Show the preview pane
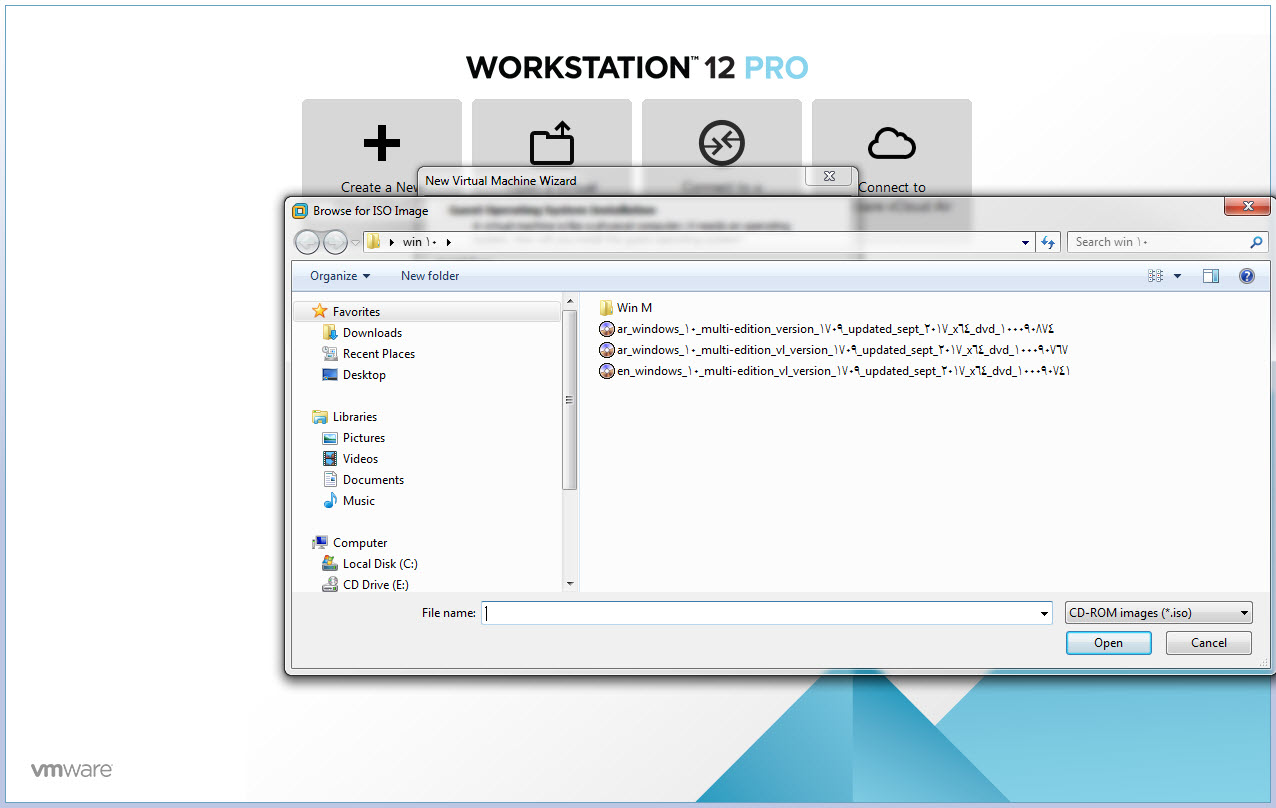Image resolution: width=1276 pixels, height=808 pixels. [1211, 276]
